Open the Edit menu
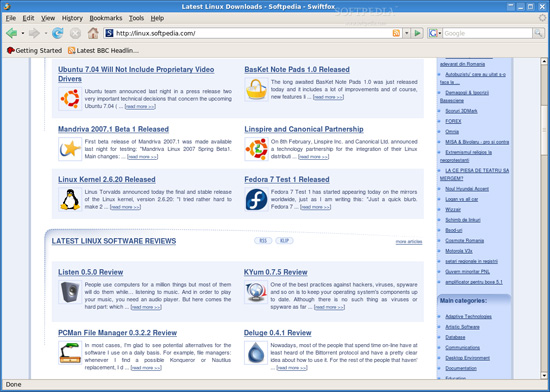 click(x=28, y=18)
